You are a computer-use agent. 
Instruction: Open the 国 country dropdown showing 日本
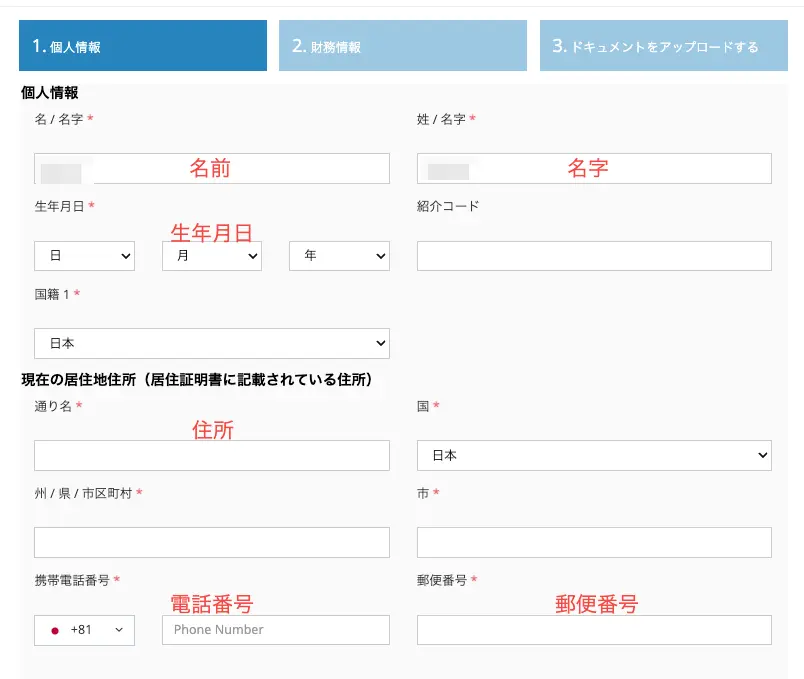point(593,454)
